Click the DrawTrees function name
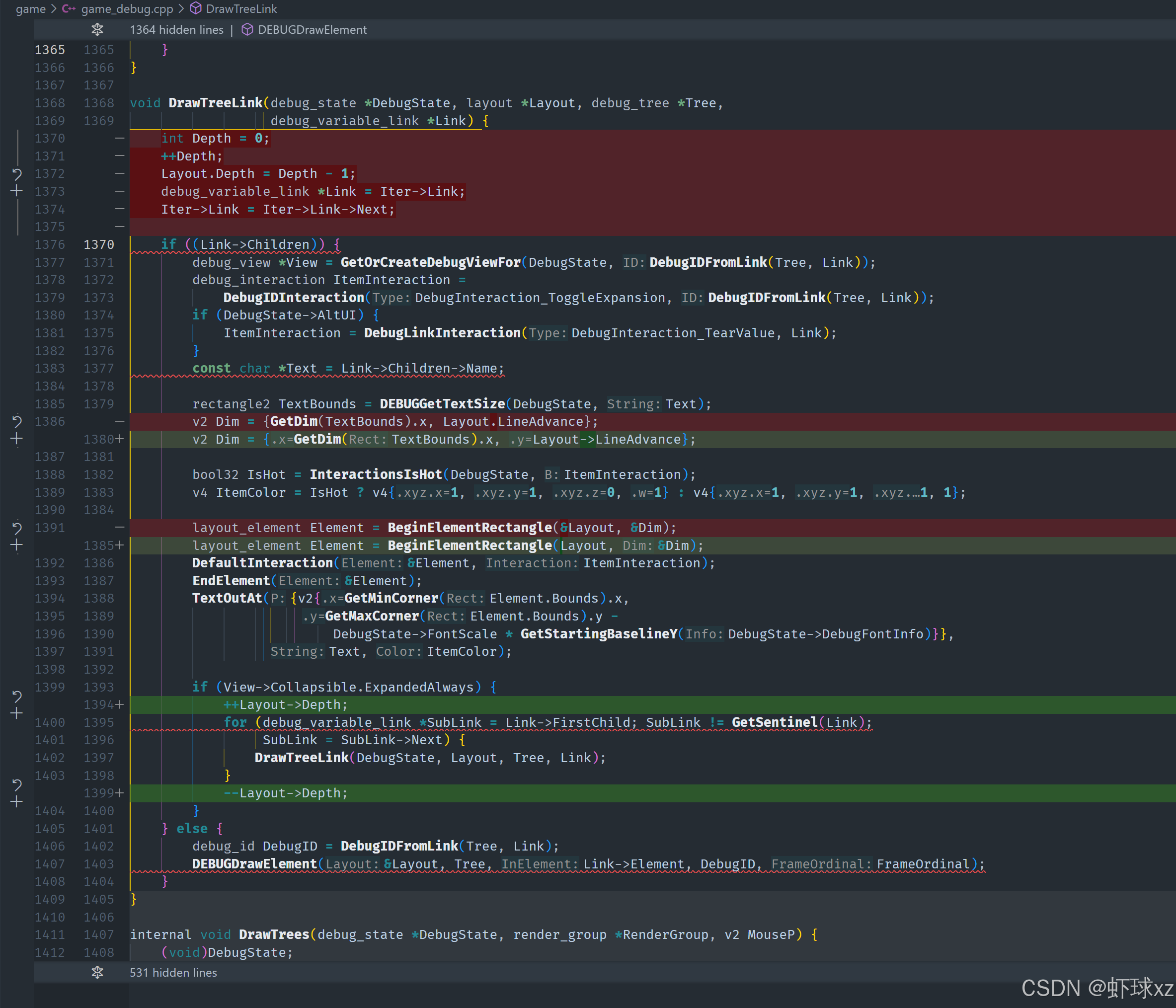Screen dimensions: 1176x1008 (x=274, y=934)
